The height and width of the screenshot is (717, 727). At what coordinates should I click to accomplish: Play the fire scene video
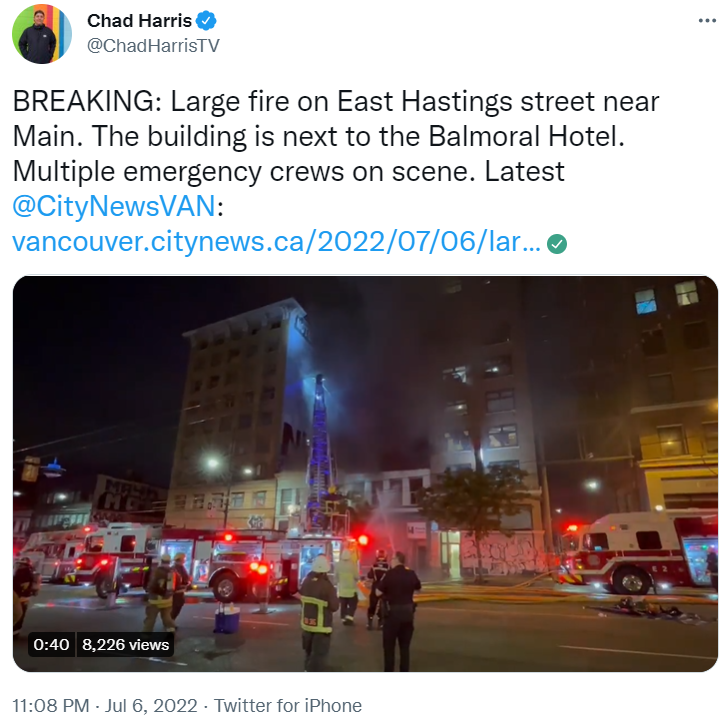pyautogui.click(x=365, y=474)
